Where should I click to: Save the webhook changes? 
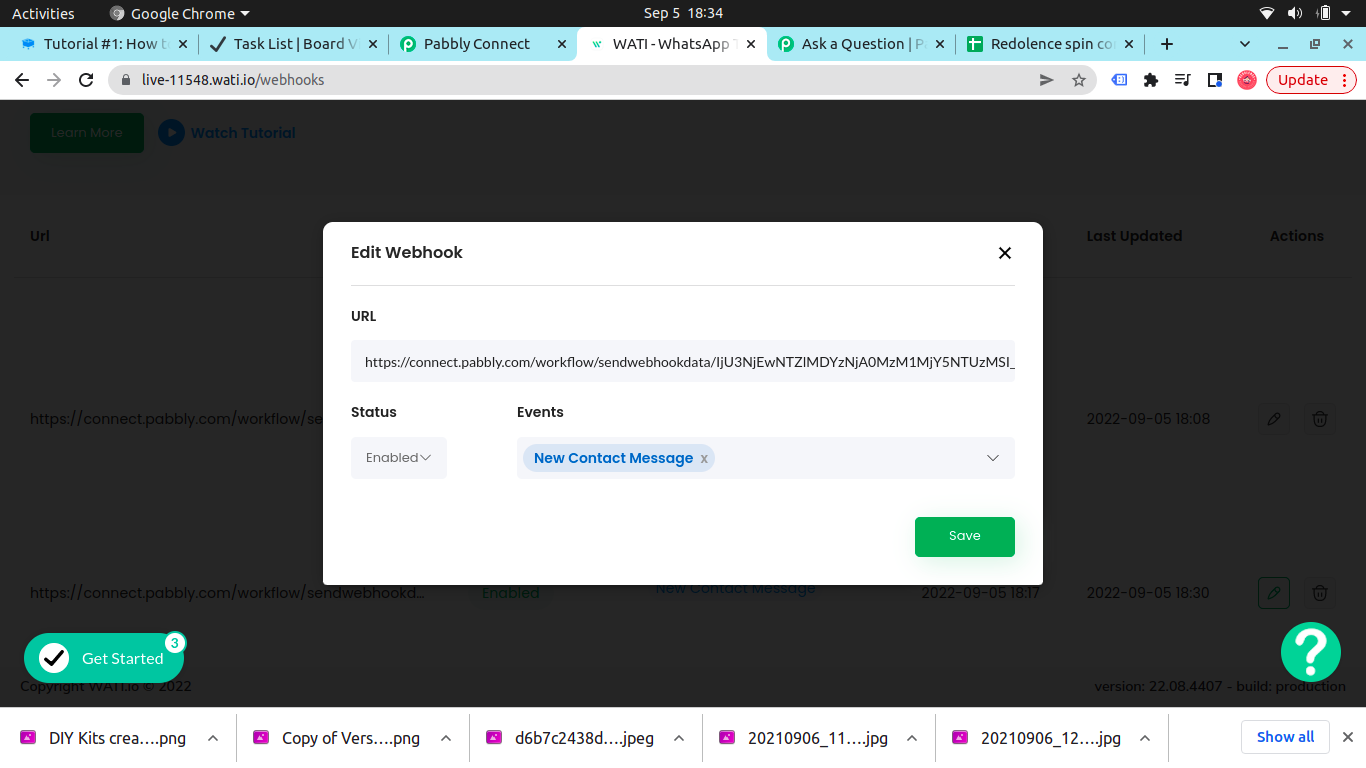(965, 536)
